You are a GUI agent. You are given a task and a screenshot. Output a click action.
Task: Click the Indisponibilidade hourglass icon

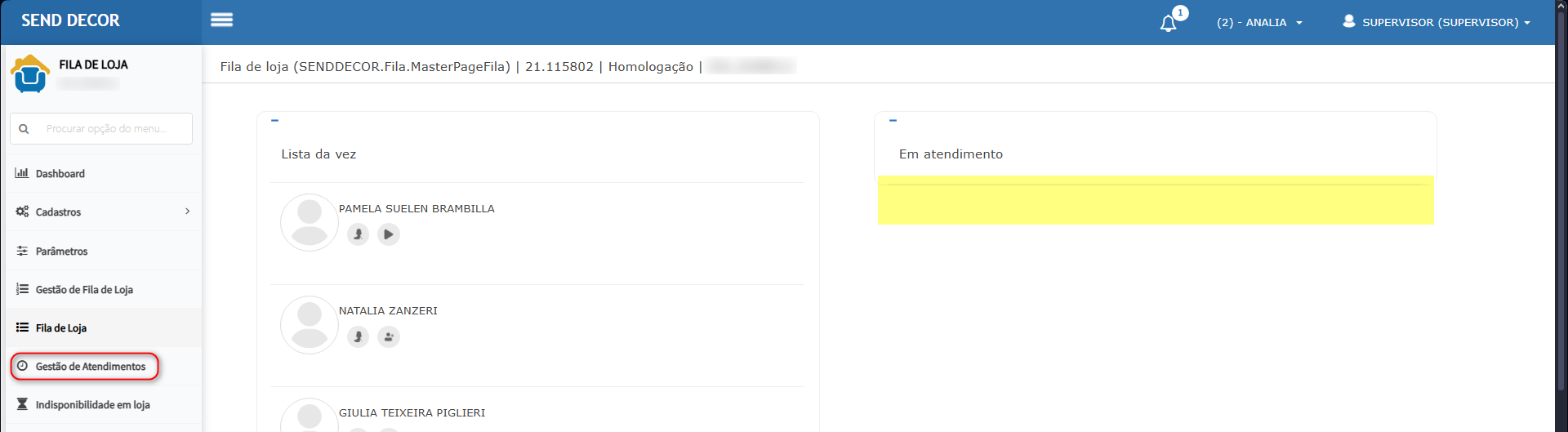tap(22, 404)
